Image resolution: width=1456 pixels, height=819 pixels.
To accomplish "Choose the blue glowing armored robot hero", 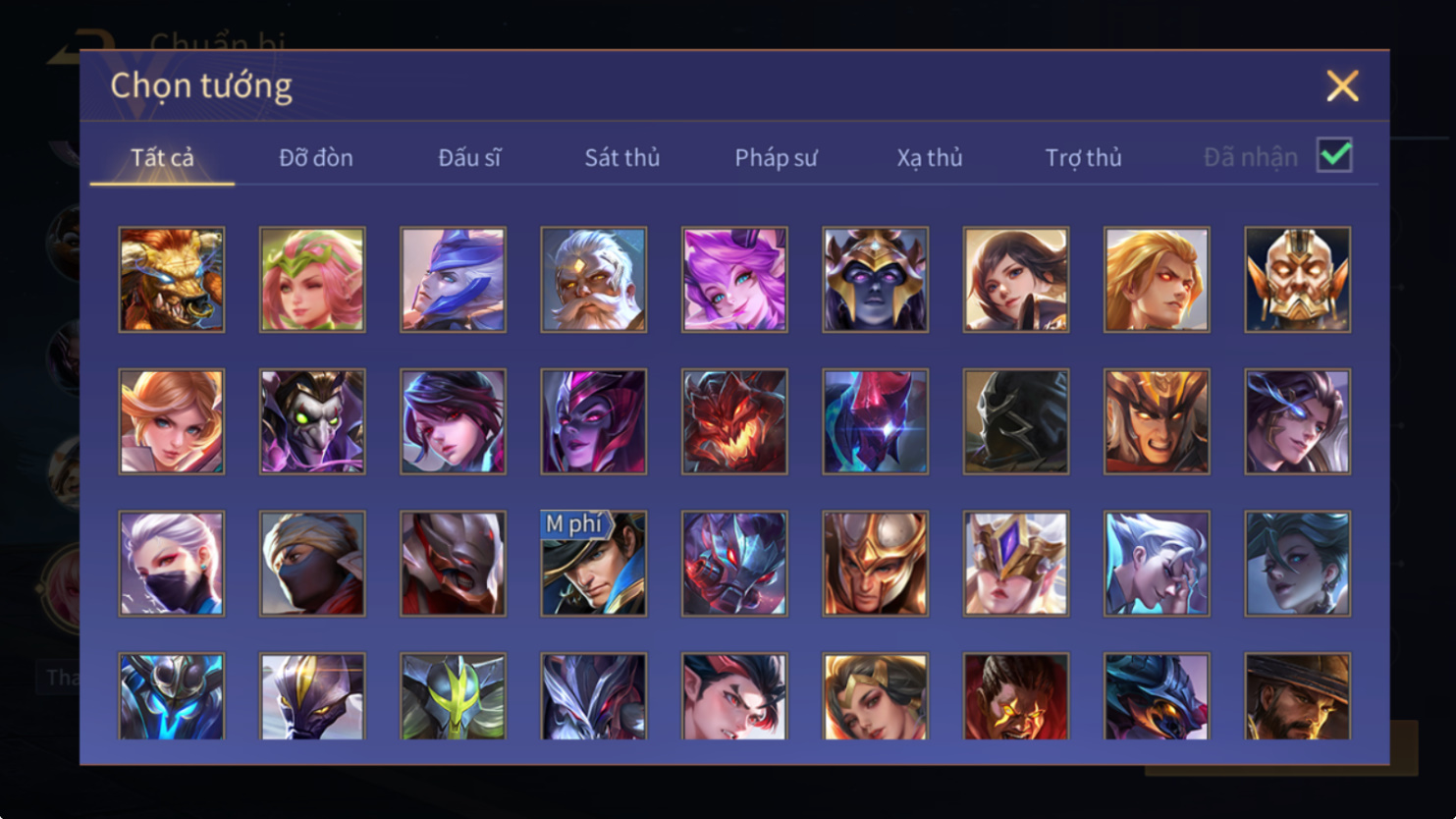I will pos(172,696).
